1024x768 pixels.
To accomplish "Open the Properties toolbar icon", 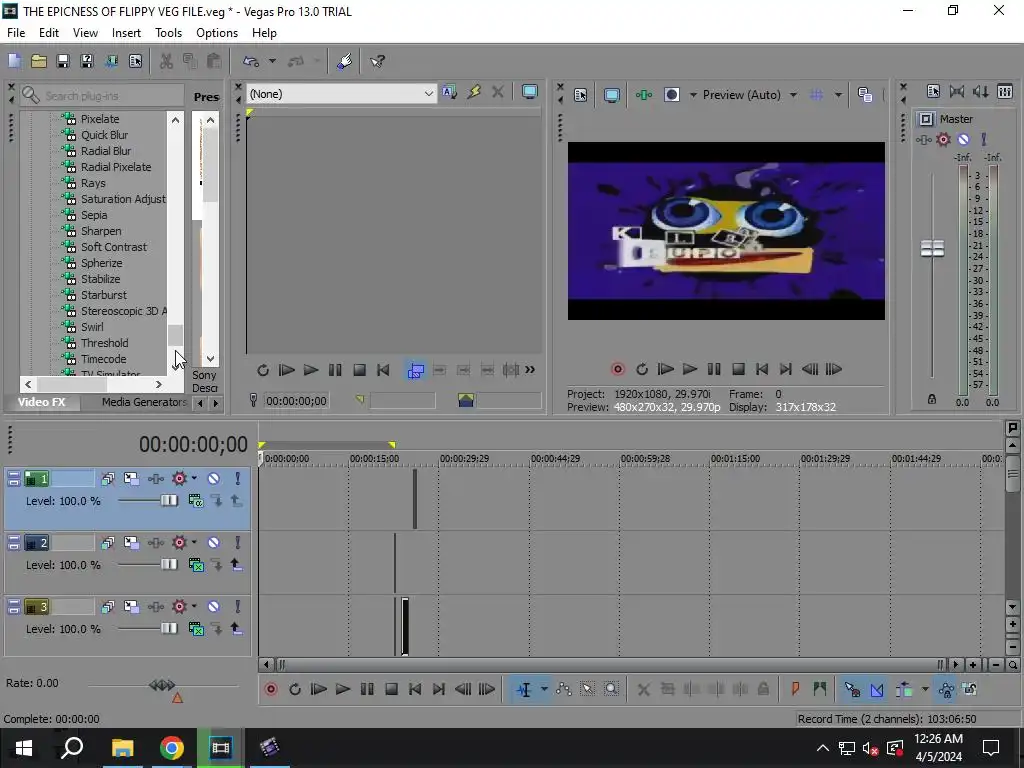I will tap(135, 61).
